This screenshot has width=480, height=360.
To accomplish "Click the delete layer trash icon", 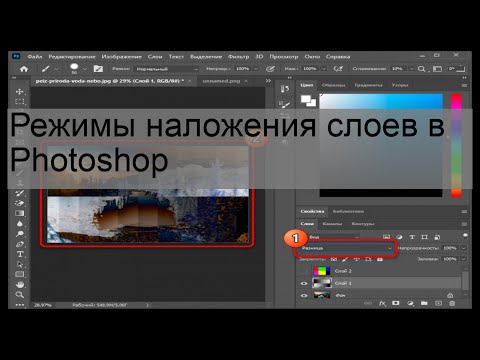I will (452, 303).
